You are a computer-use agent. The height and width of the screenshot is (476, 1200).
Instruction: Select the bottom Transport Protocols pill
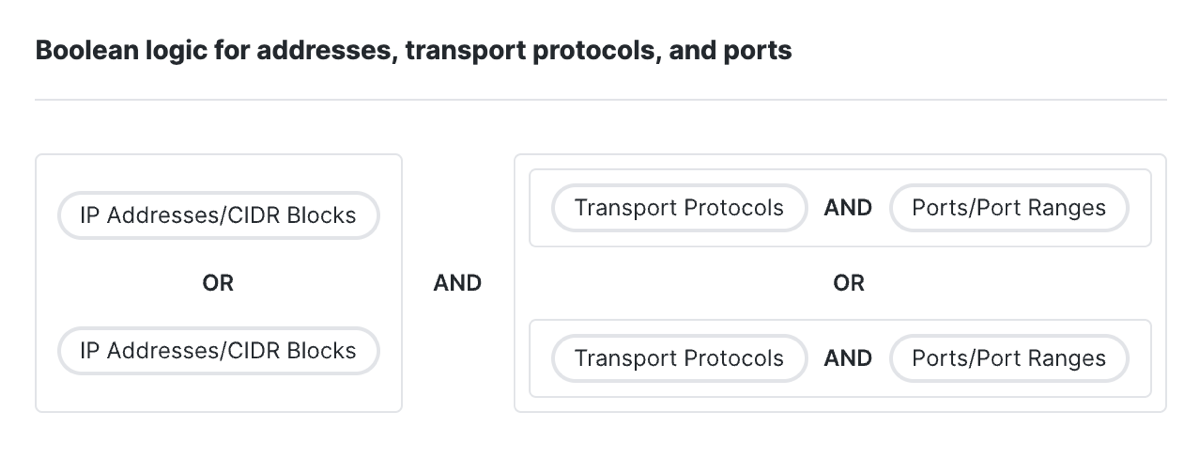pyautogui.click(x=679, y=358)
